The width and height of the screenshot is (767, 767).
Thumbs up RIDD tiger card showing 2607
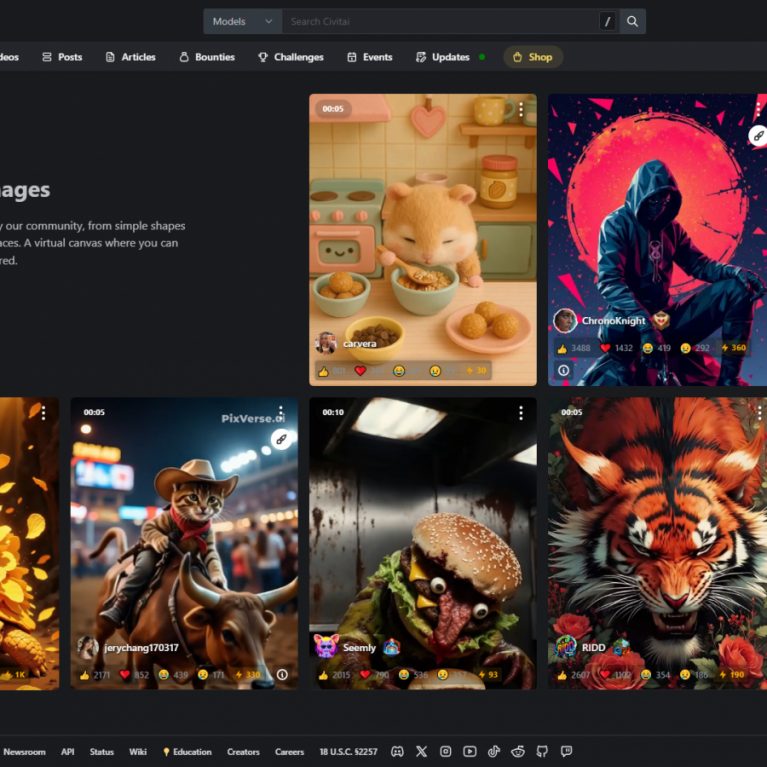(574, 675)
